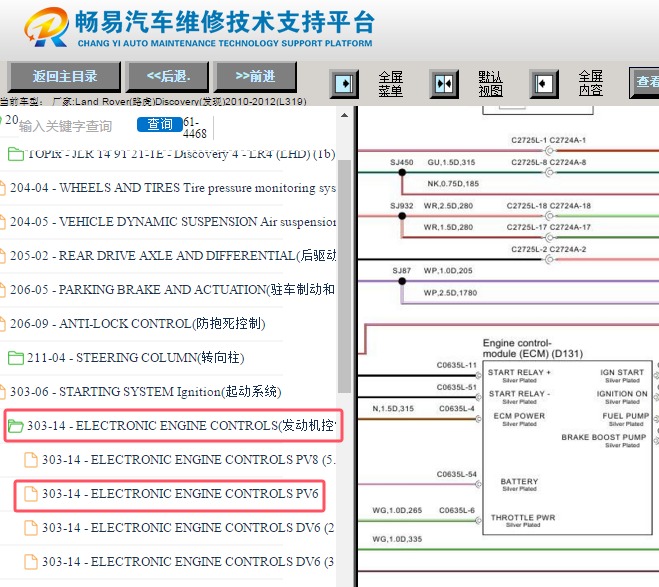Click the document icon beside DV6 (2 entry

click(31, 528)
